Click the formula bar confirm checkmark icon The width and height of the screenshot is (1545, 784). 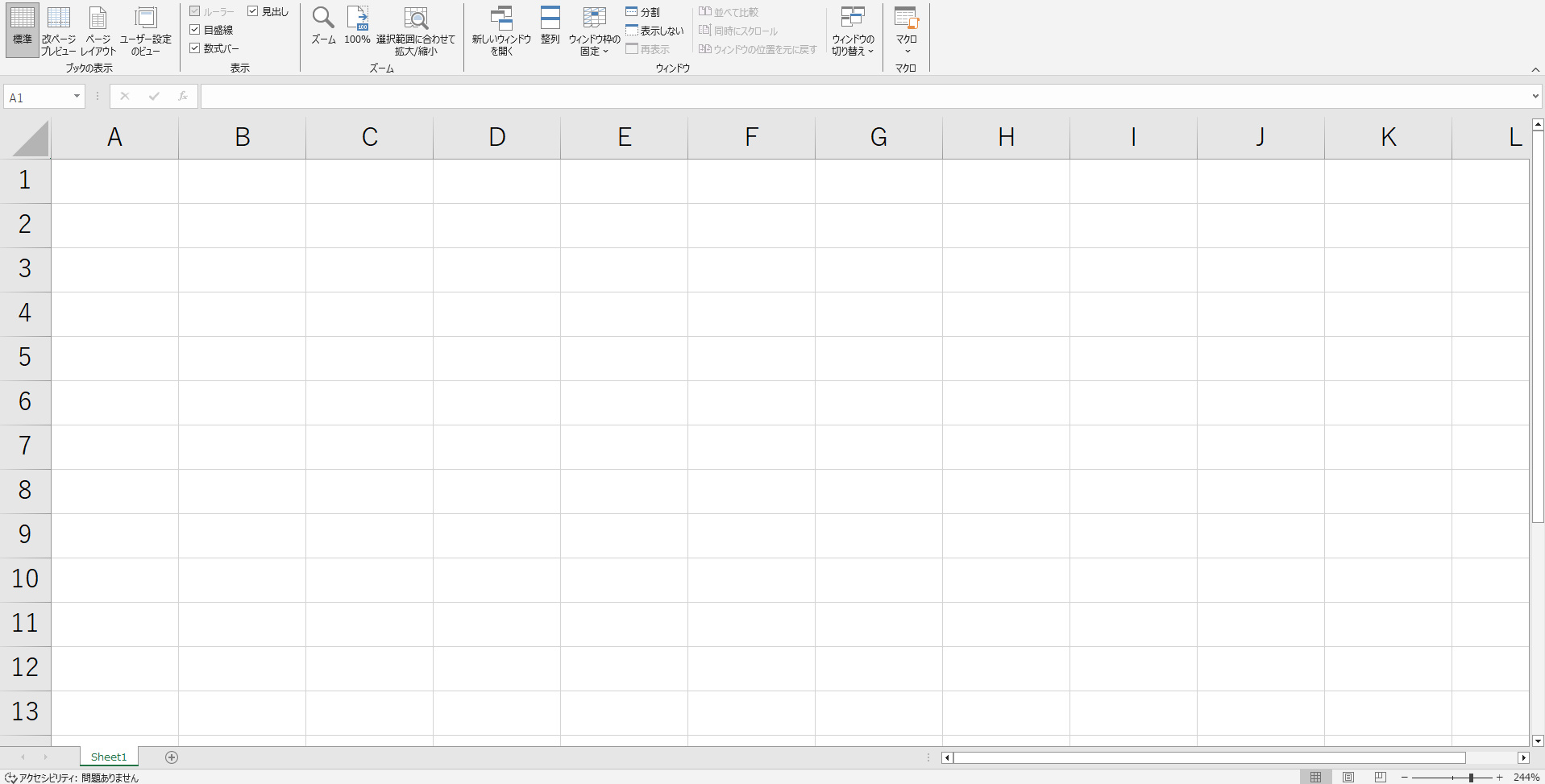[154, 97]
